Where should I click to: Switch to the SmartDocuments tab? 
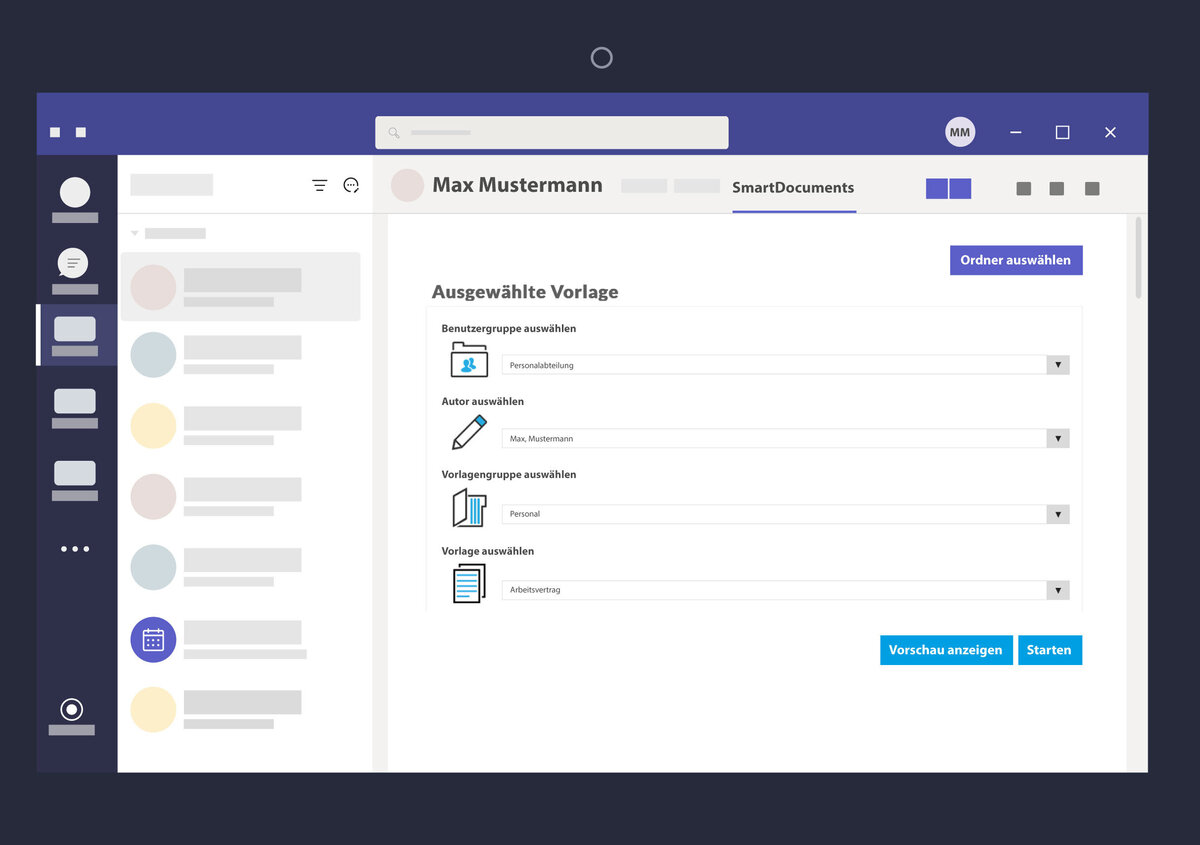[793, 187]
